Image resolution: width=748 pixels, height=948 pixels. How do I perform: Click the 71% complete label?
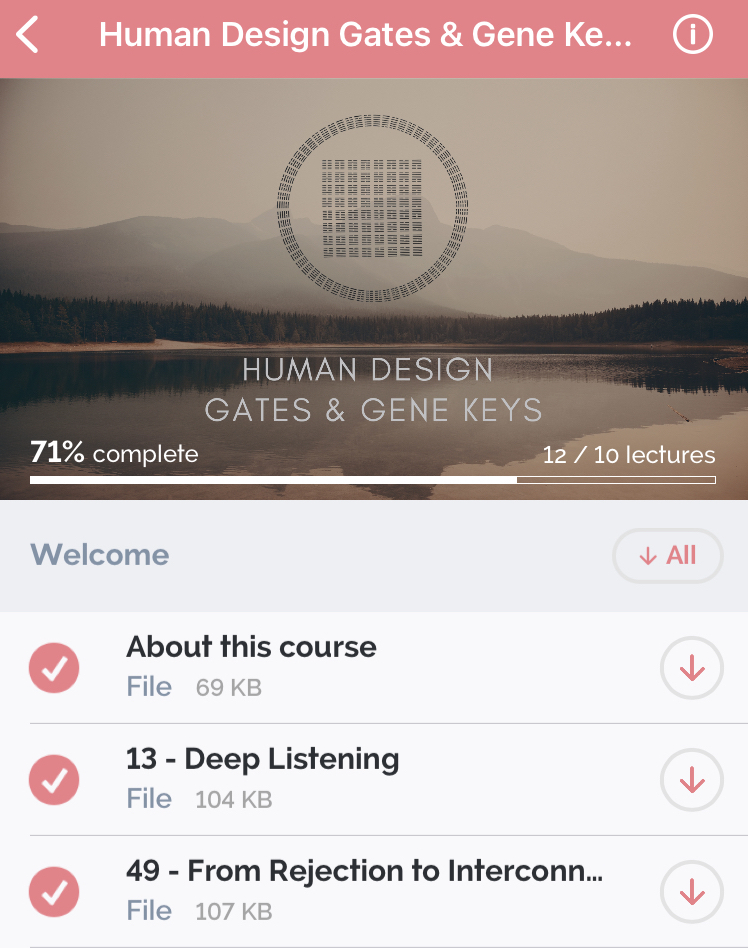click(114, 453)
